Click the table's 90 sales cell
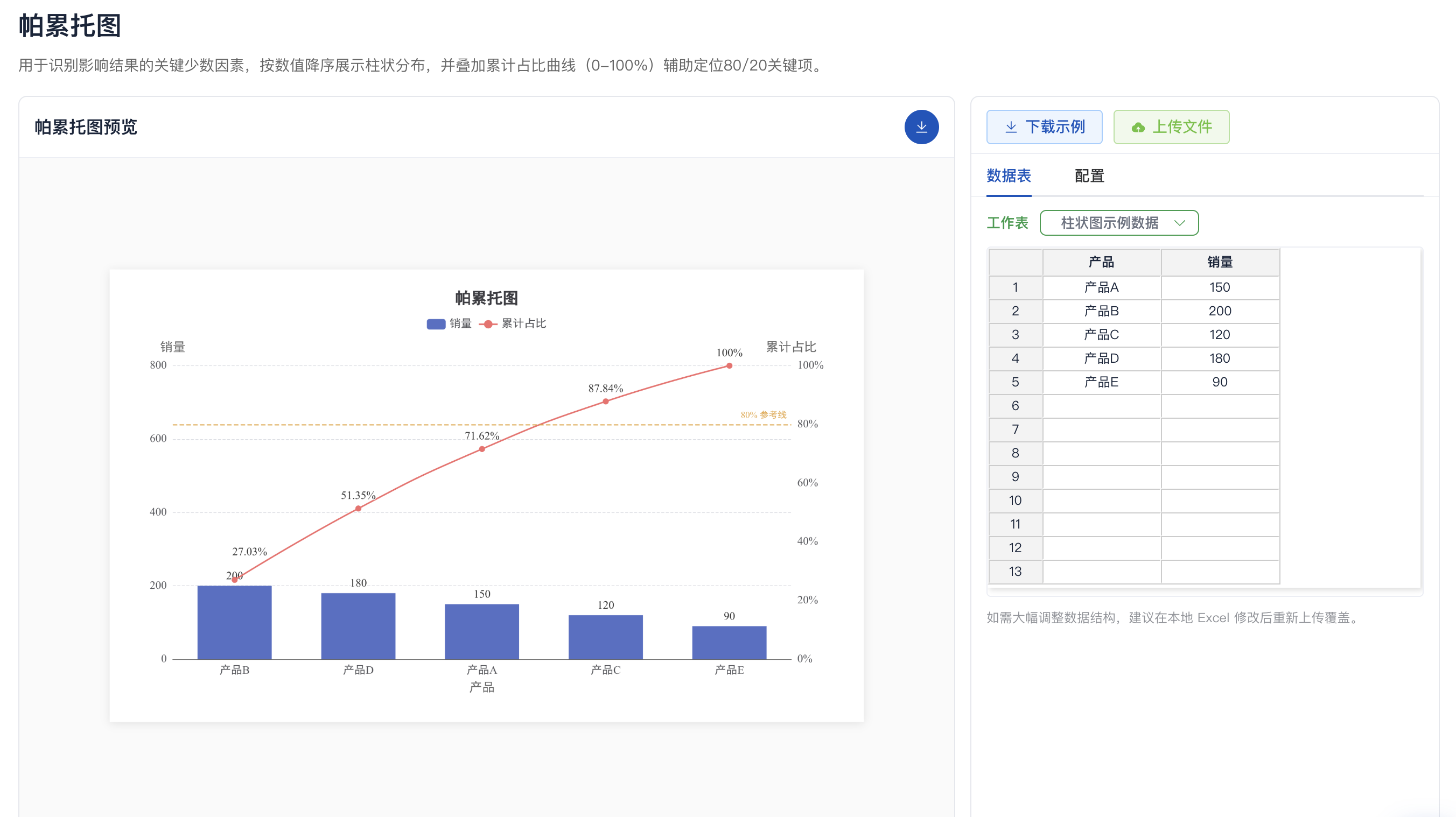The image size is (1456, 817). click(x=1220, y=383)
